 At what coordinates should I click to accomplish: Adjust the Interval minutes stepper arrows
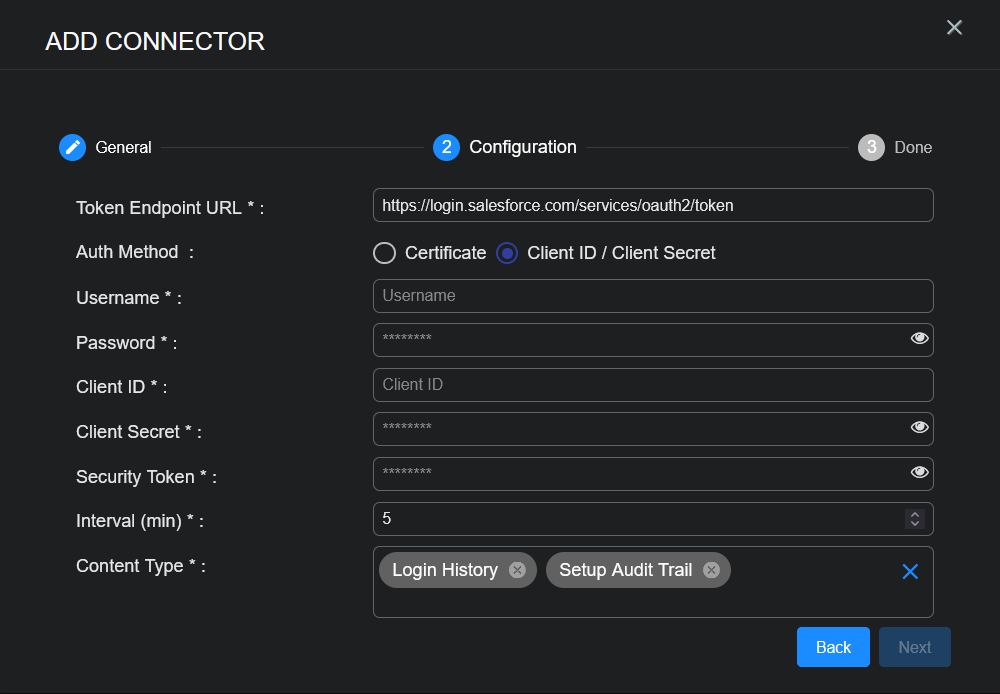(914, 519)
